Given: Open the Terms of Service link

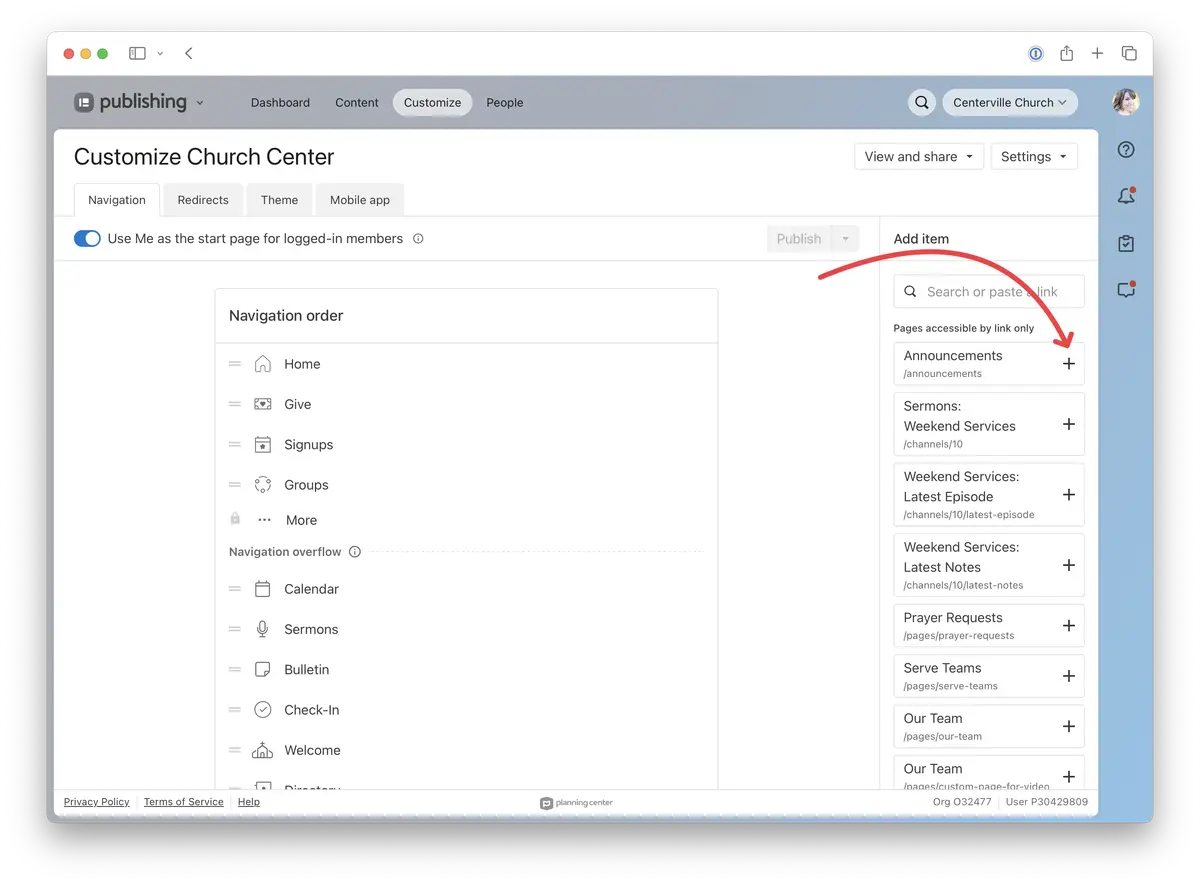Looking at the screenshot, I should pyautogui.click(x=184, y=802).
